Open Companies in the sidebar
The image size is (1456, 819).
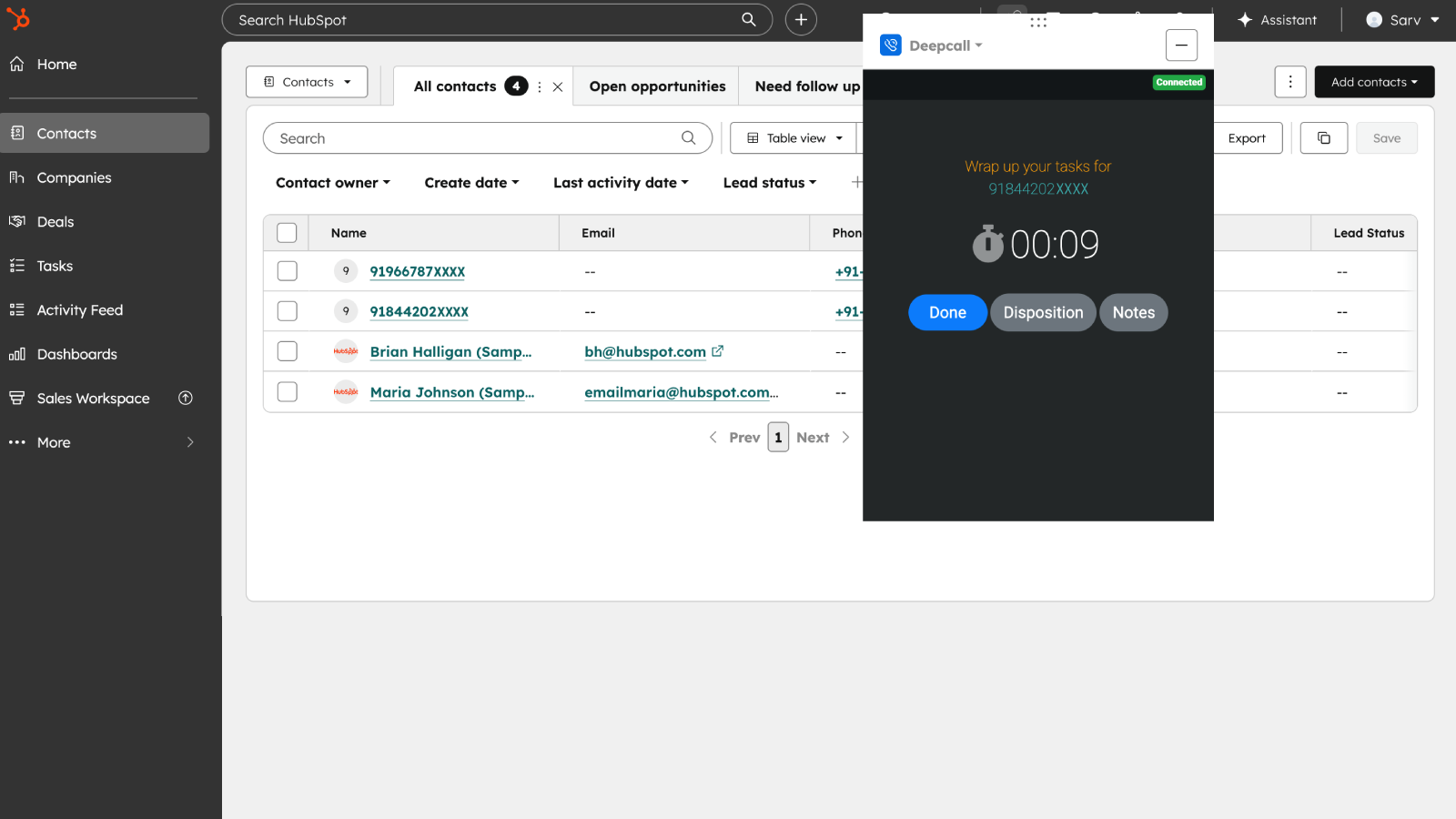(74, 177)
